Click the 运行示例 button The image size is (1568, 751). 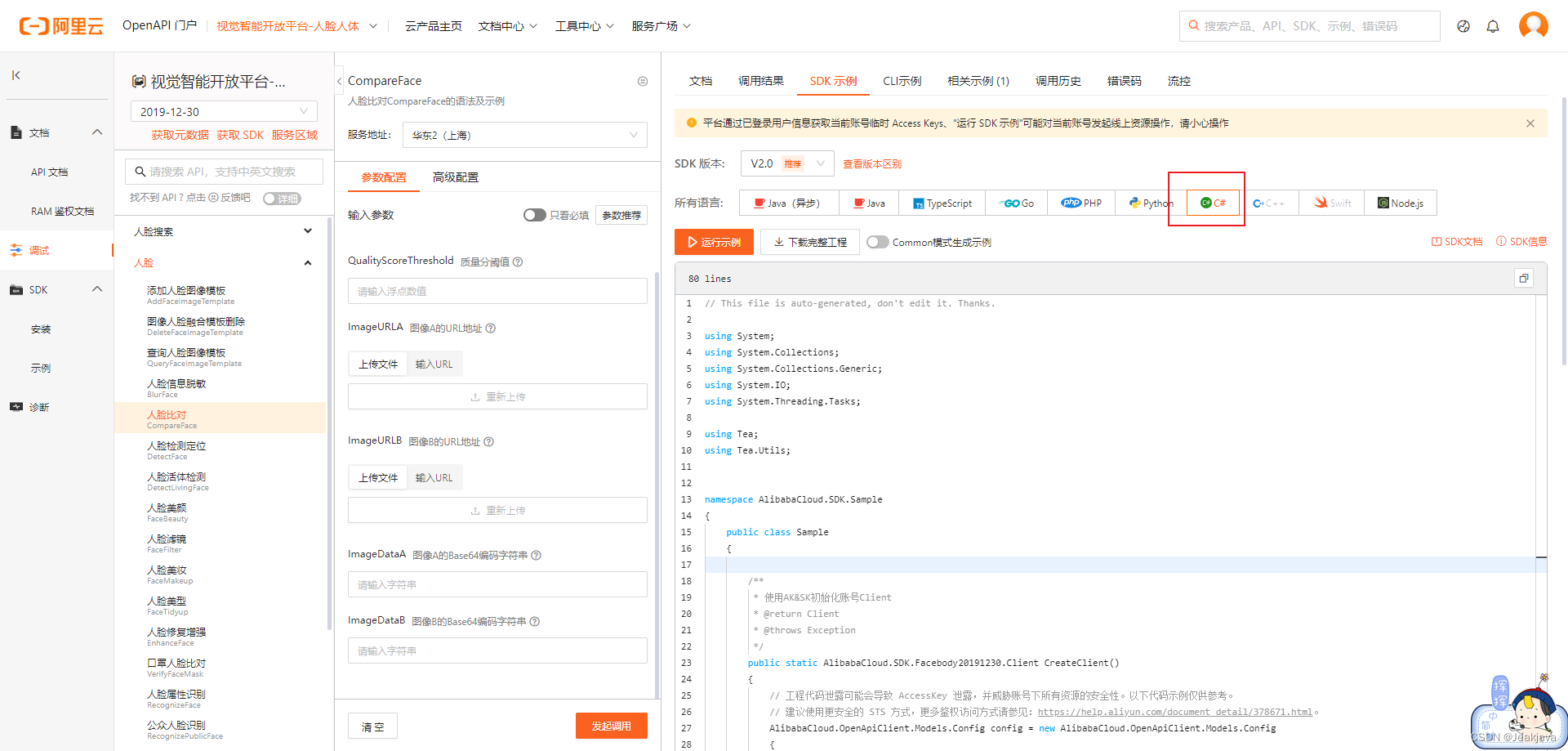tap(715, 242)
